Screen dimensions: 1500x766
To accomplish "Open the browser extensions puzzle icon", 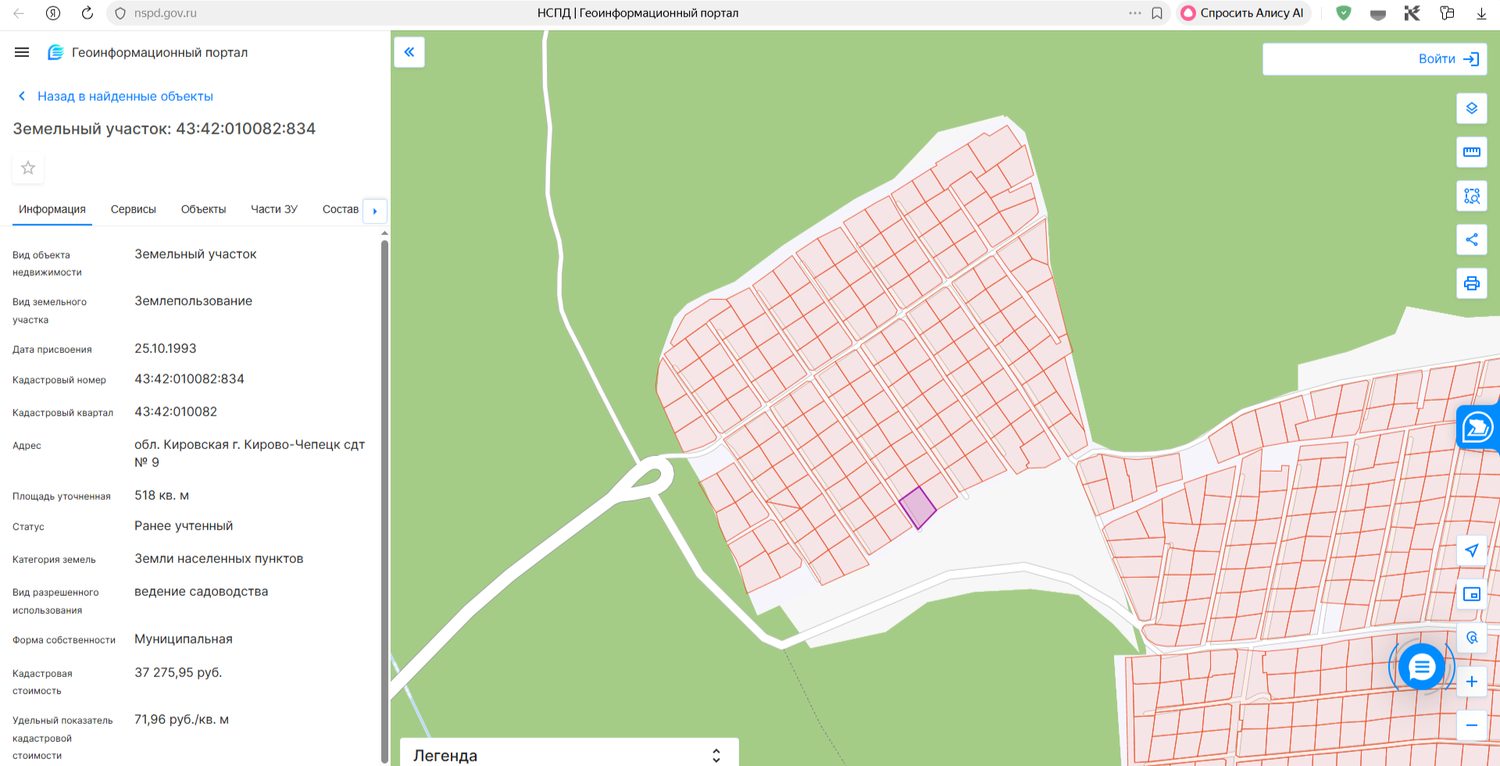I will (x=1447, y=14).
